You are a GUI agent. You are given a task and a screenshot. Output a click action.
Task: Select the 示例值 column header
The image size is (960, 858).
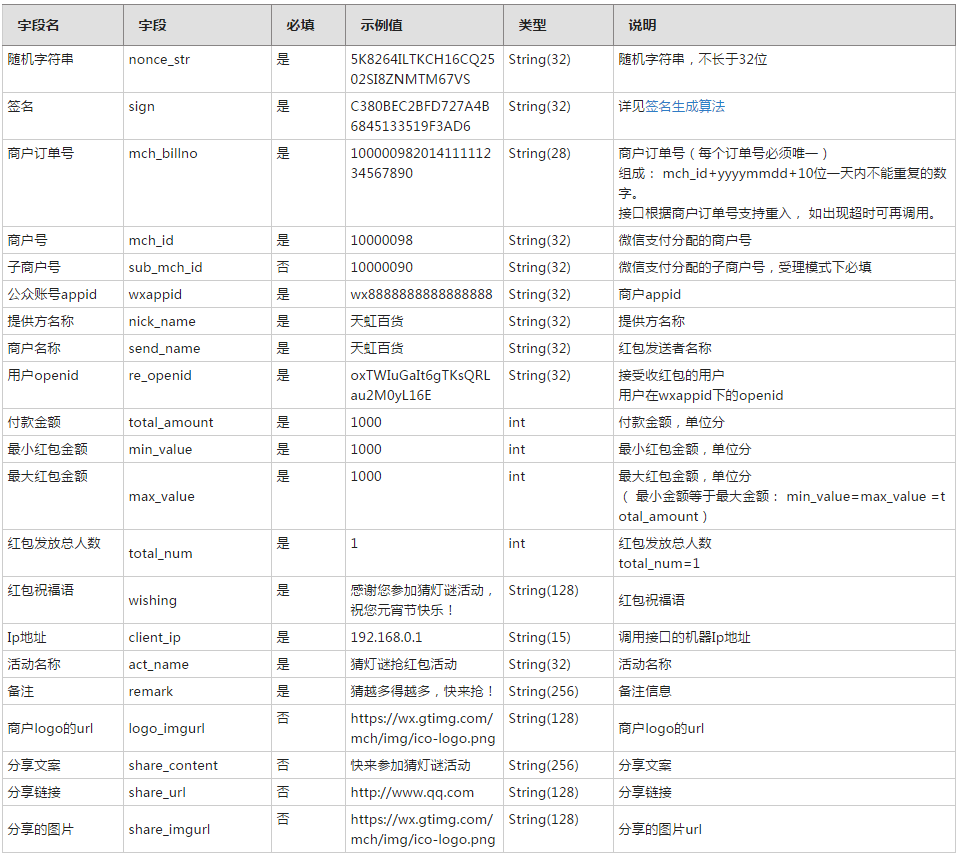pos(381,25)
